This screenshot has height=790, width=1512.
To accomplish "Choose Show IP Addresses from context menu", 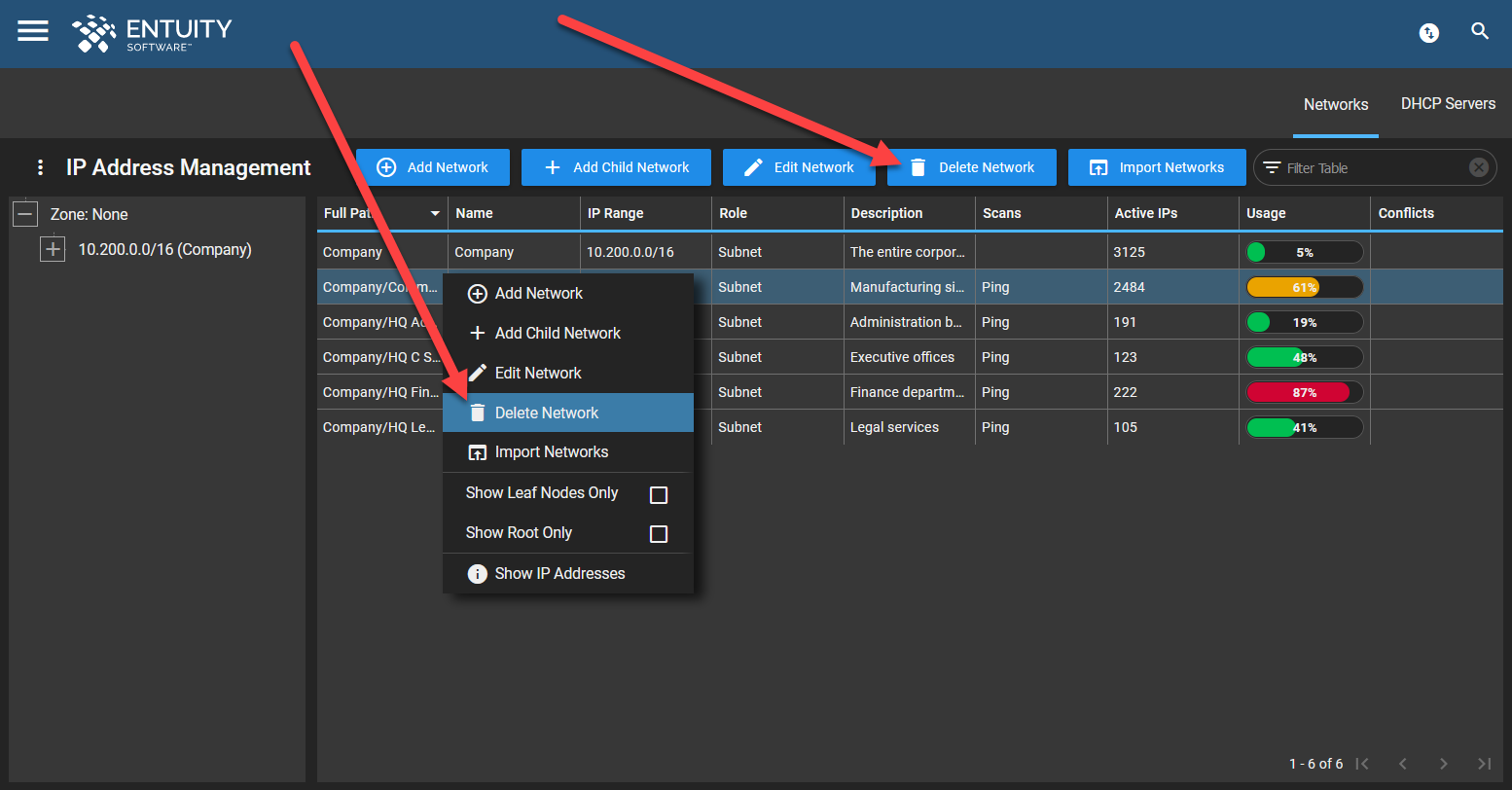I will (x=568, y=574).
